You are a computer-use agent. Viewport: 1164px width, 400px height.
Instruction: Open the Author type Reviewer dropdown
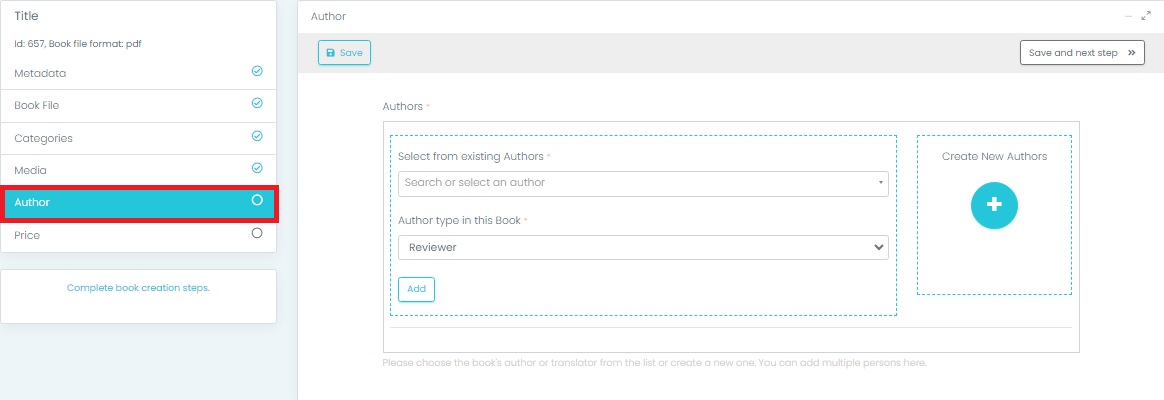click(642, 247)
